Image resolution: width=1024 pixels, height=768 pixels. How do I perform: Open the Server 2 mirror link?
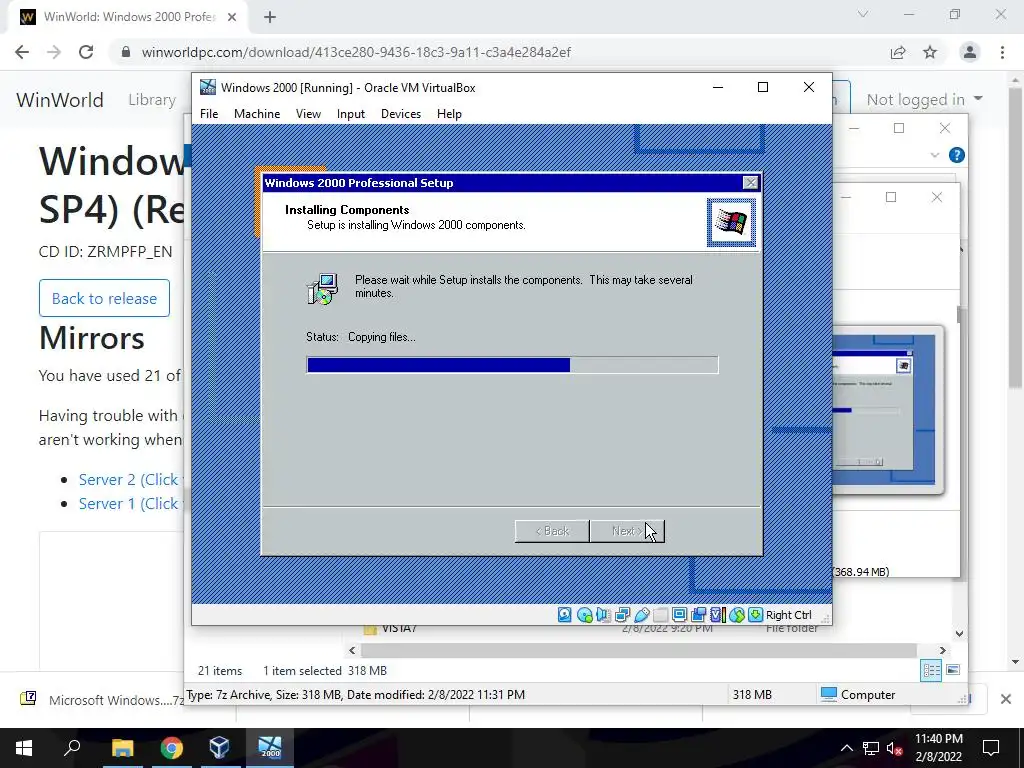coord(129,479)
